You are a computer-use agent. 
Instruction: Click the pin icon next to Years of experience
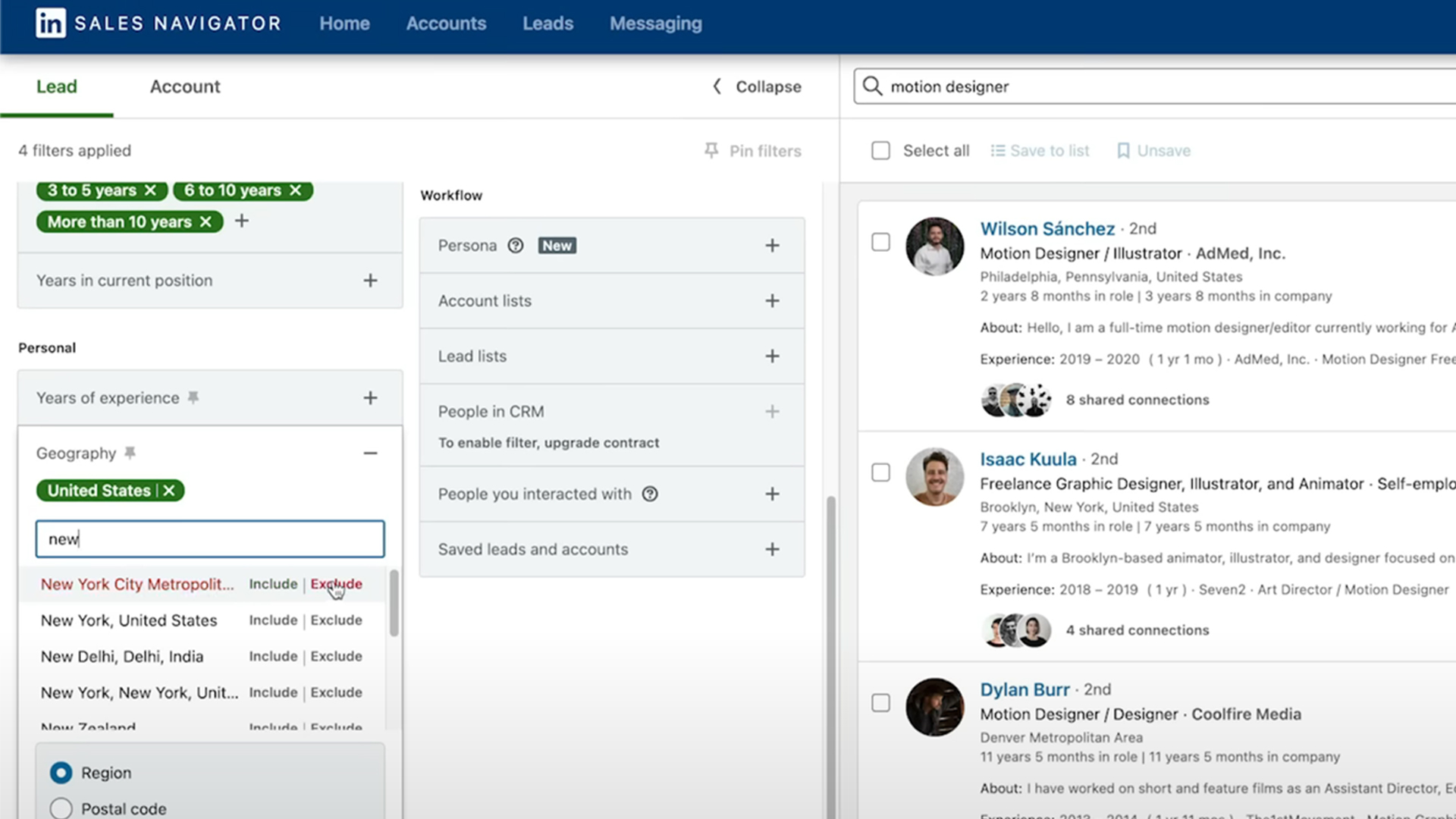(x=193, y=397)
